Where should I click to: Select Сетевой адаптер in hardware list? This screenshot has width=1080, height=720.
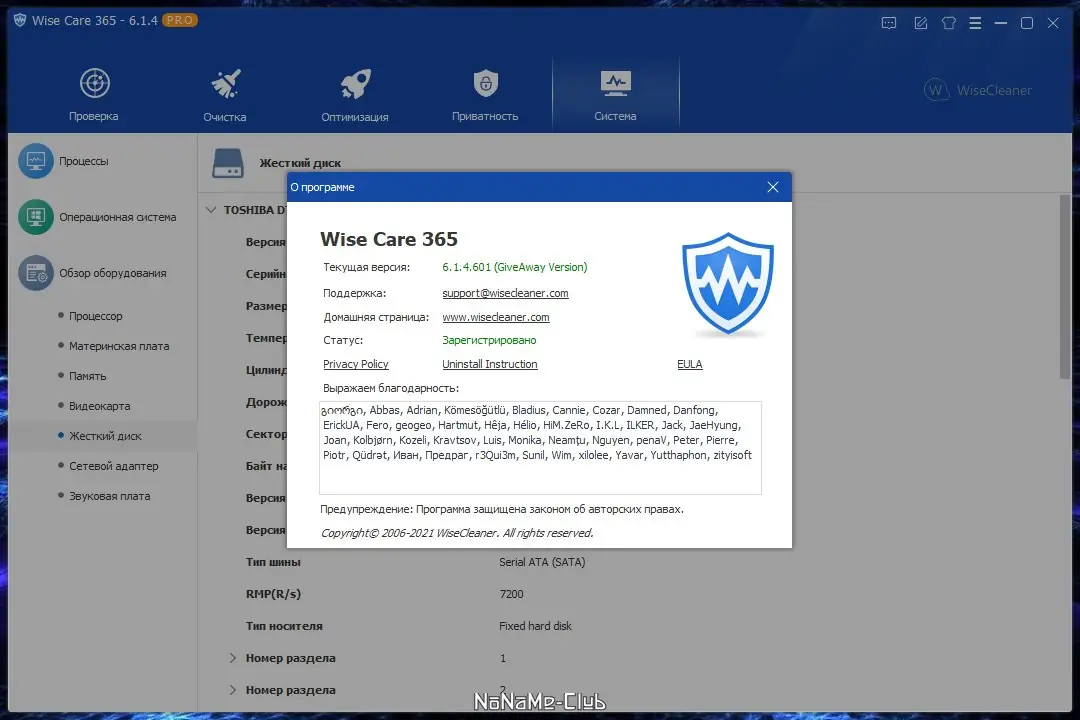[114, 466]
